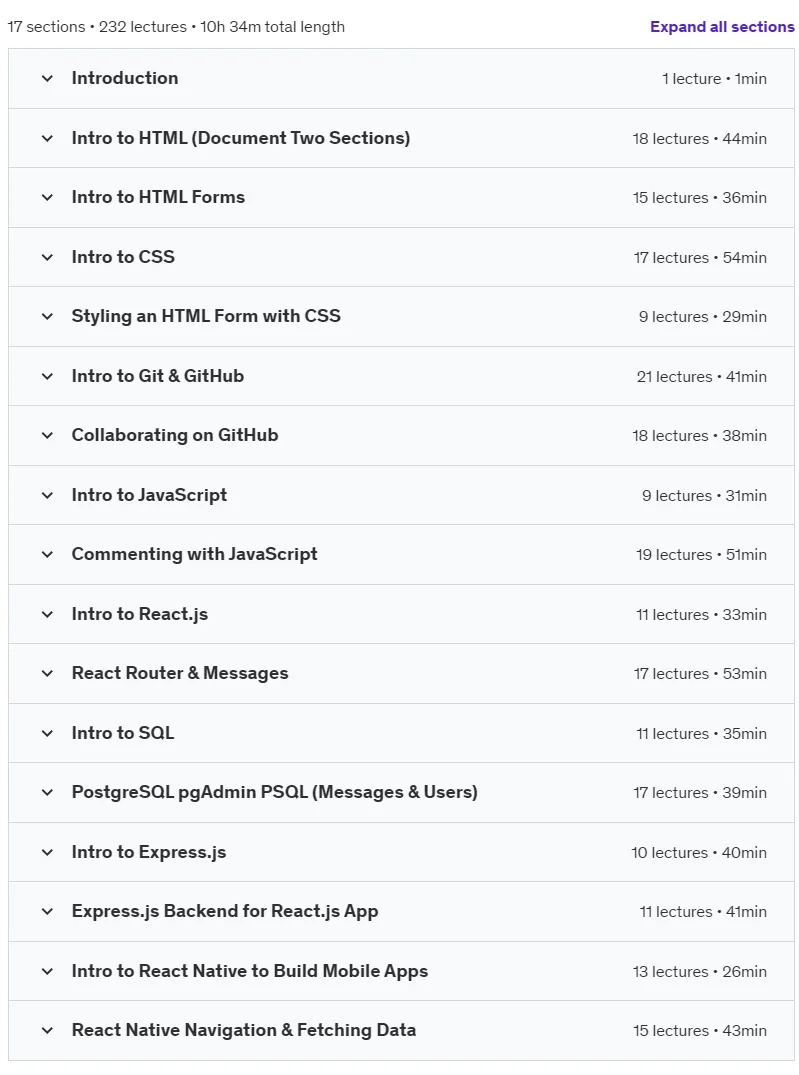Toggle the Styling an HTML Form with CSS chevron

pos(47,316)
